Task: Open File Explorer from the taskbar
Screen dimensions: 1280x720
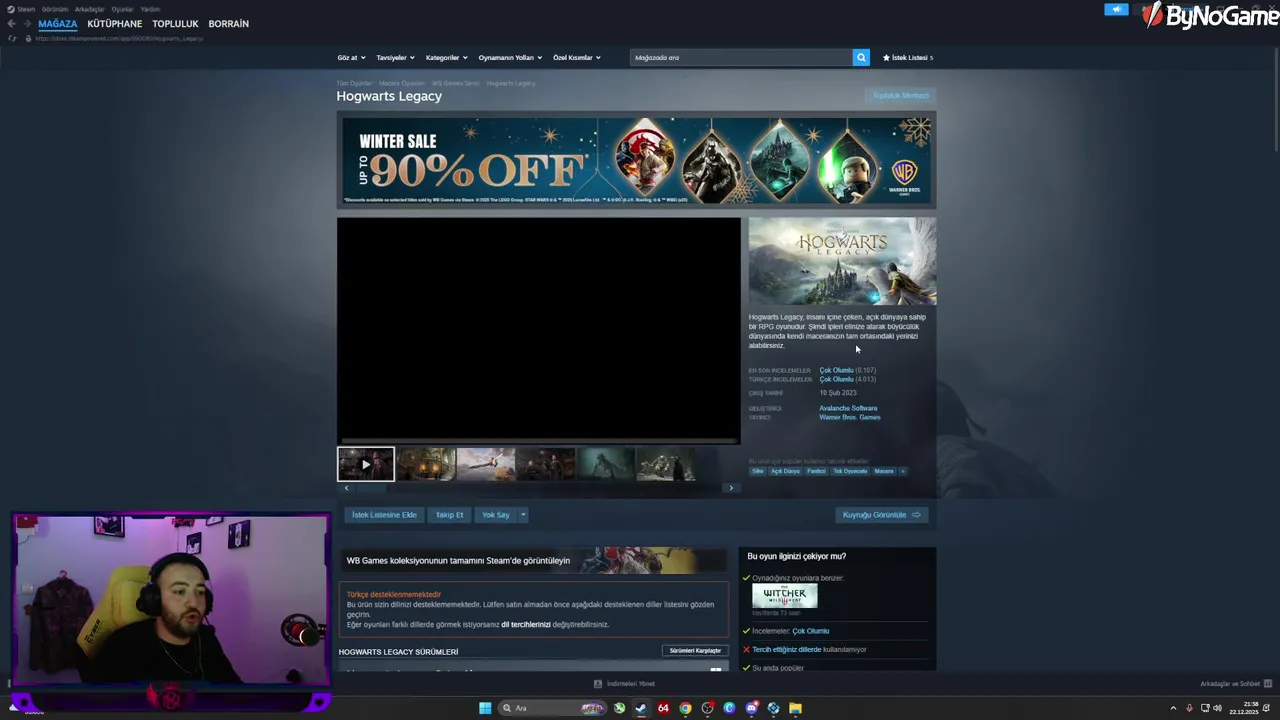Action: tap(795, 708)
